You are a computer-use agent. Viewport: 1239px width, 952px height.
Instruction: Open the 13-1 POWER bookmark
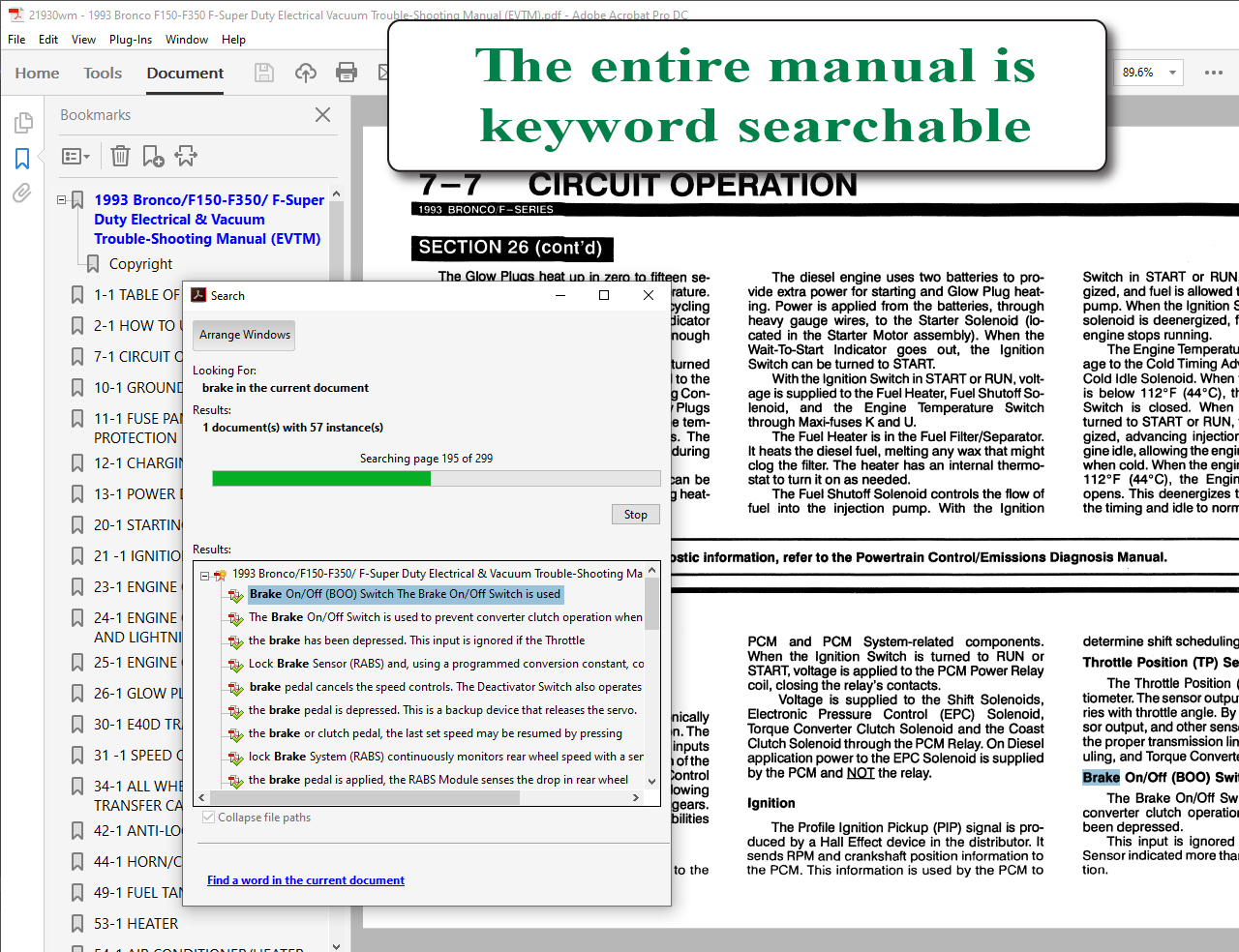[x=137, y=494]
